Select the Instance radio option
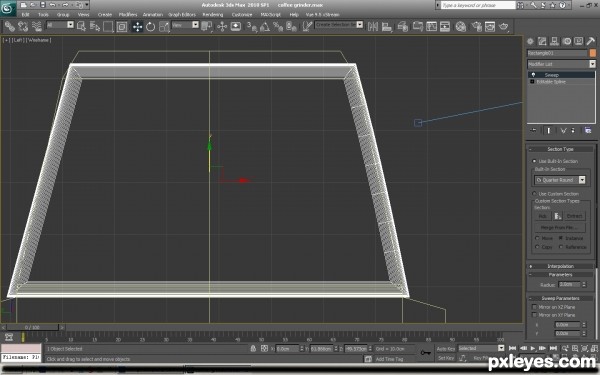The width and height of the screenshot is (600, 375). coord(561,238)
